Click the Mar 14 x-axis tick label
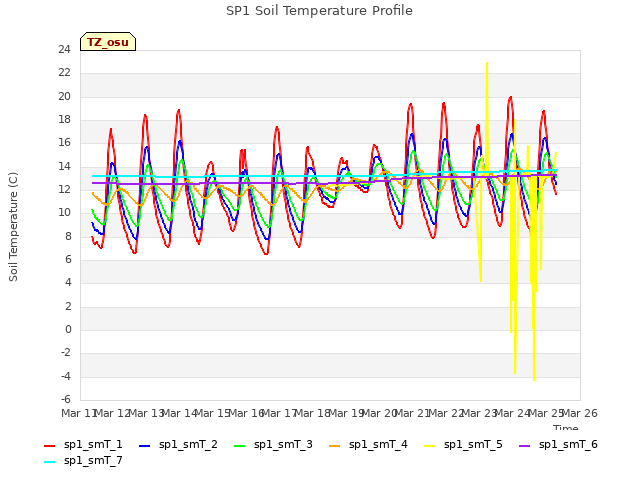 pyautogui.click(x=179, y=413)
